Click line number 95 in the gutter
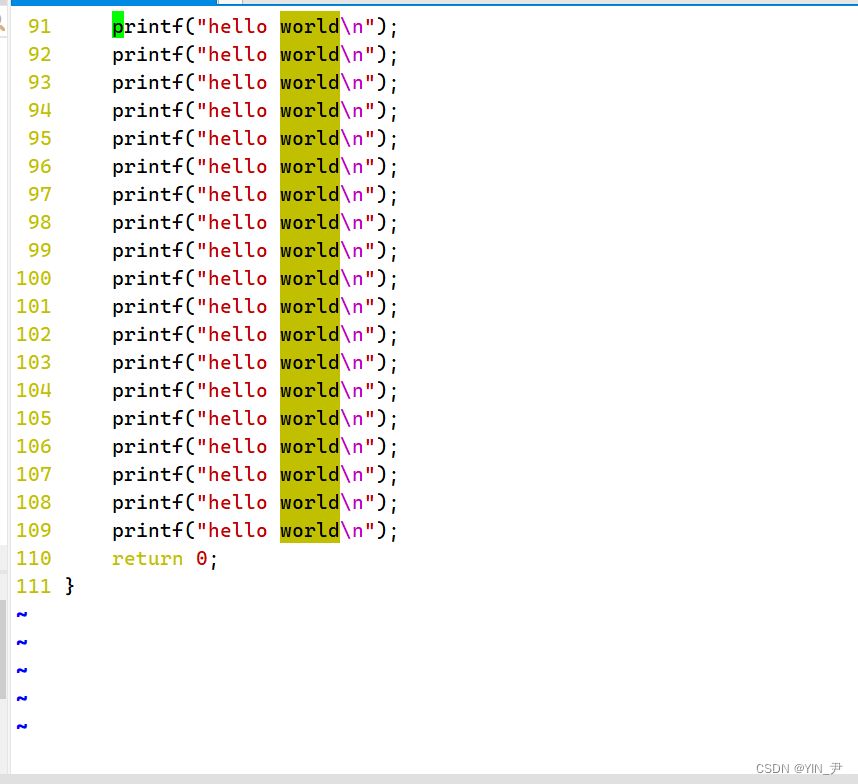 click(39, 138)
